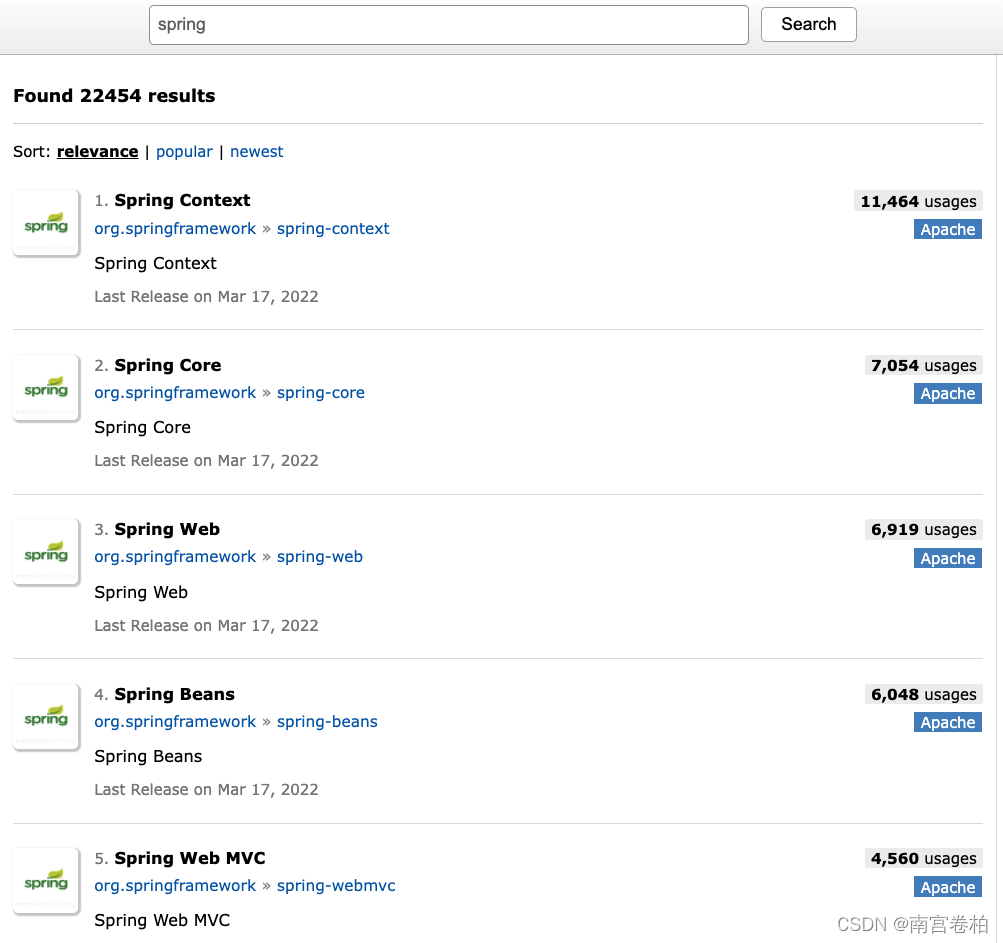The image size is (1003, 943).
Task: Click the Apache license tag for Spring Beans
Action: tap(948, 722)
